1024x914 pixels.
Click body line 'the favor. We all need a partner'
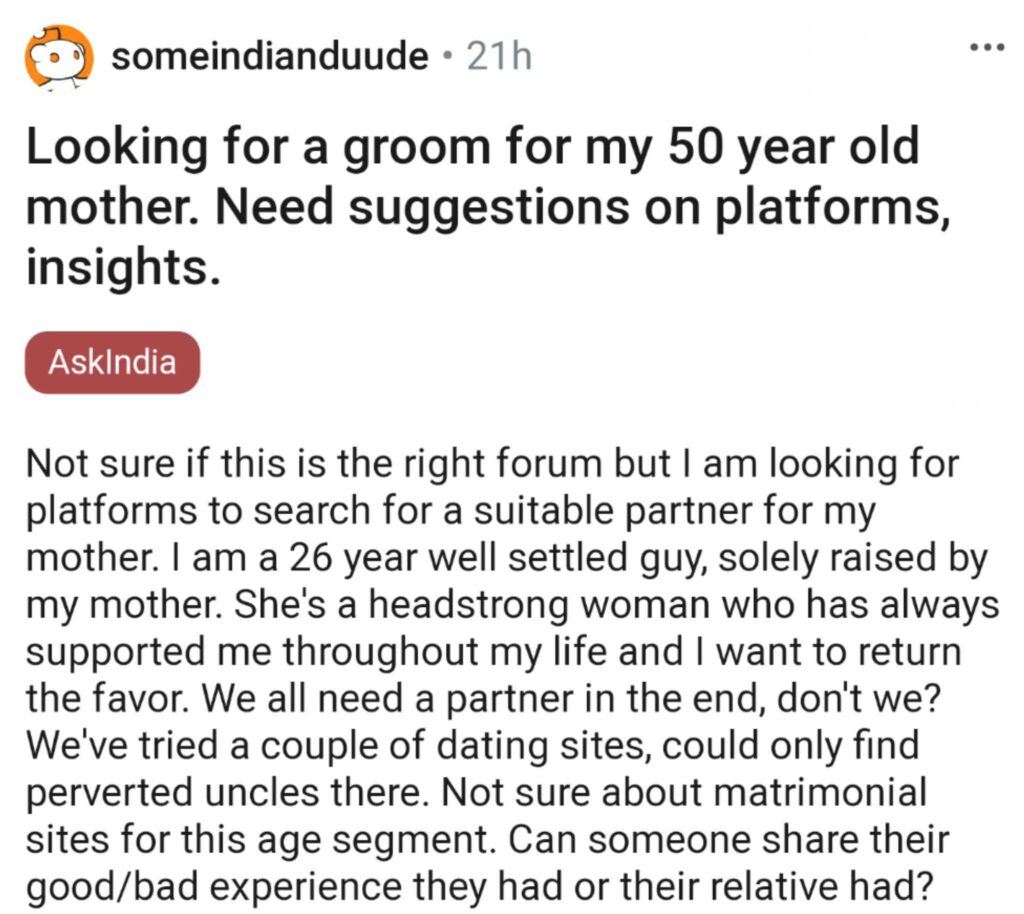(x=483, y=700)
